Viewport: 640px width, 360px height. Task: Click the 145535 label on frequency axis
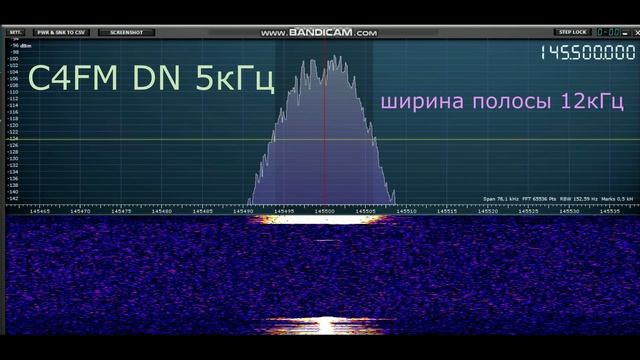coord(610,211)
